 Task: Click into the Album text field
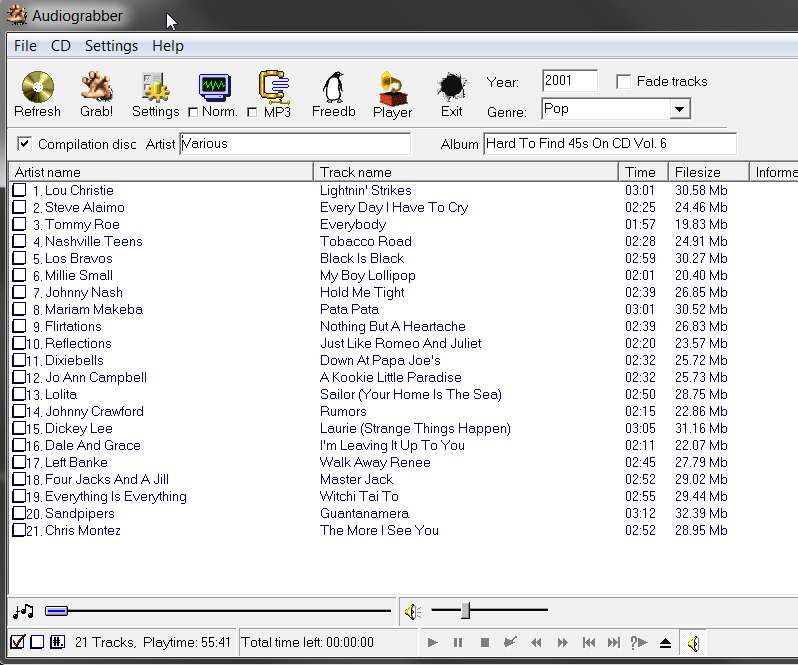[610, 143]
